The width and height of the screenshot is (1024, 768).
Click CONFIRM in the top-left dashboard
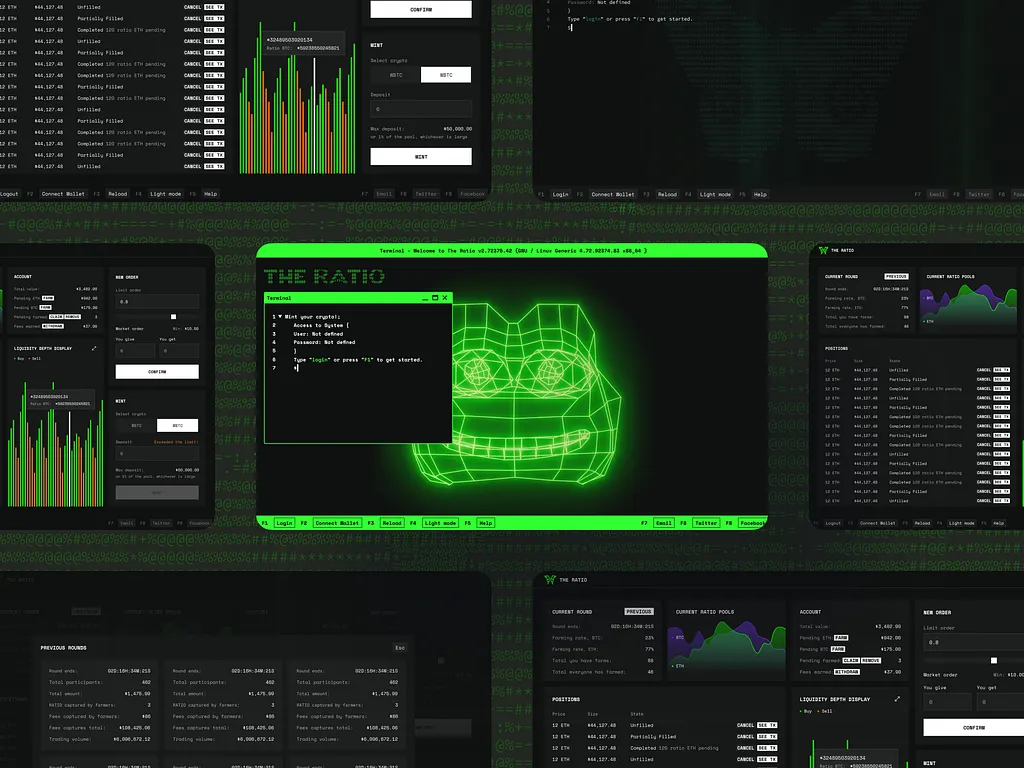pos(421,9)
